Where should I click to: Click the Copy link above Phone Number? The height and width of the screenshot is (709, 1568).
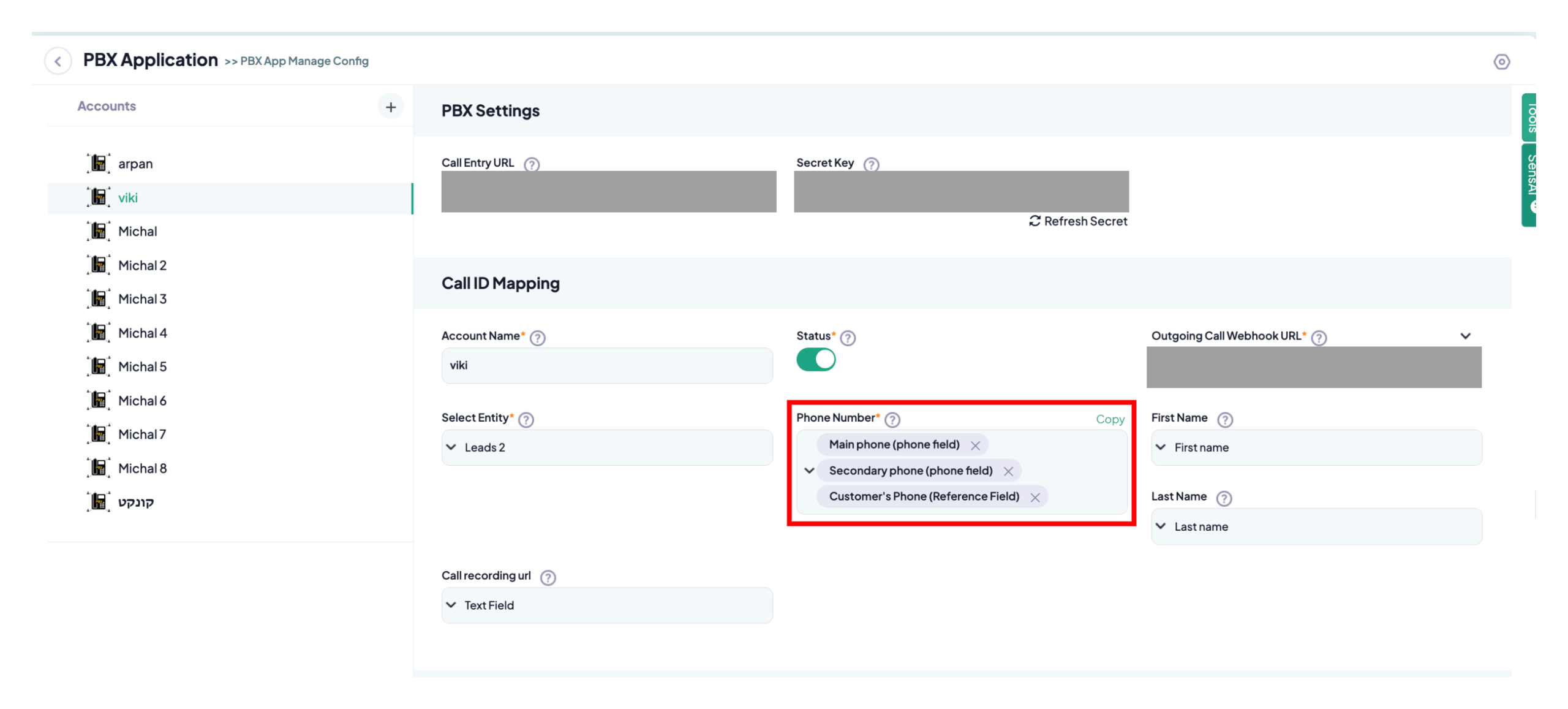1109,419
